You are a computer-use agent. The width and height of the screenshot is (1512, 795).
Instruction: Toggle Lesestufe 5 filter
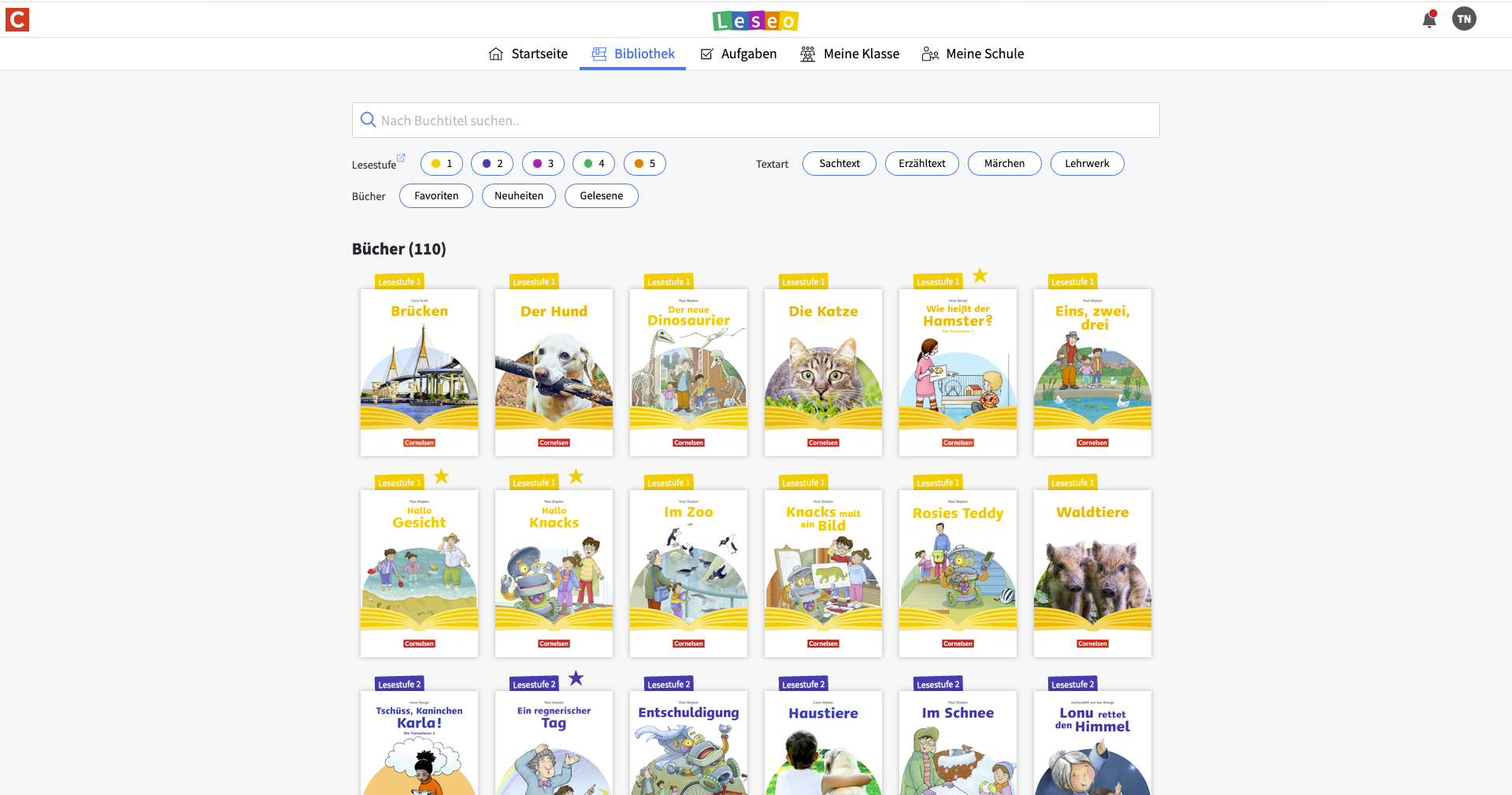645,163
